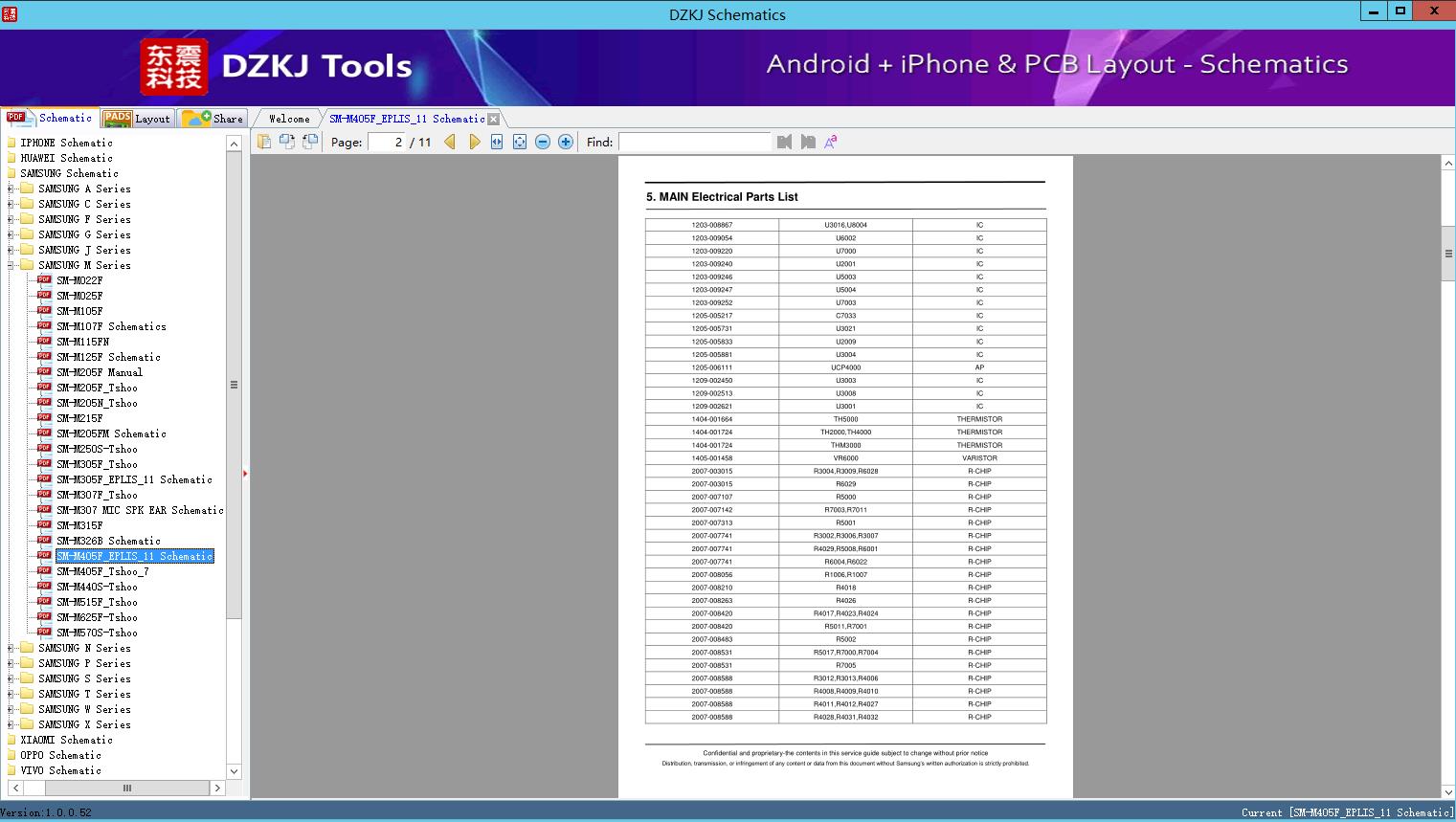Click the PDF icon beside SM-M022F

click(44, 280)
